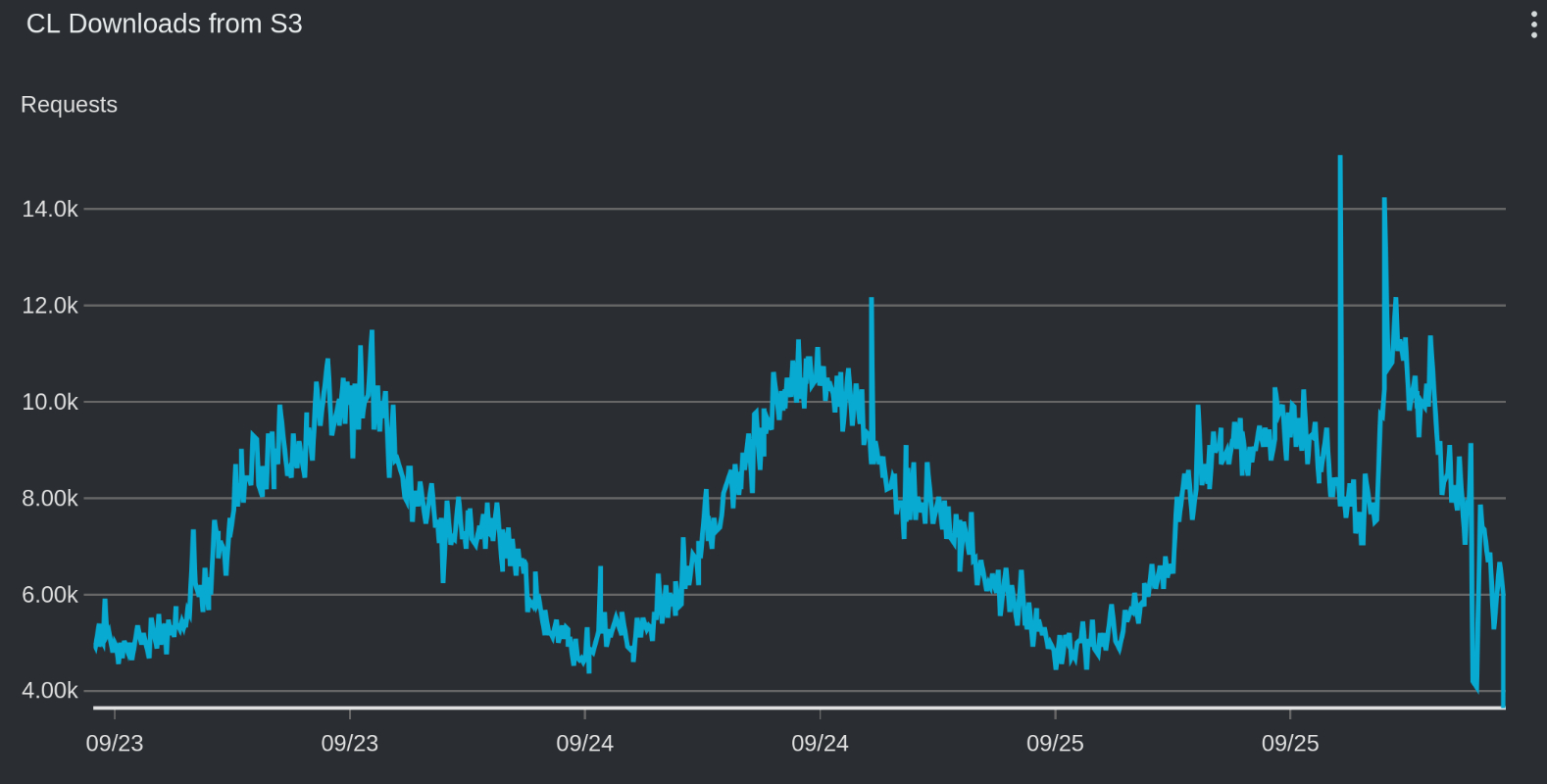Click the 4.00k y-axis tick label

50,691
